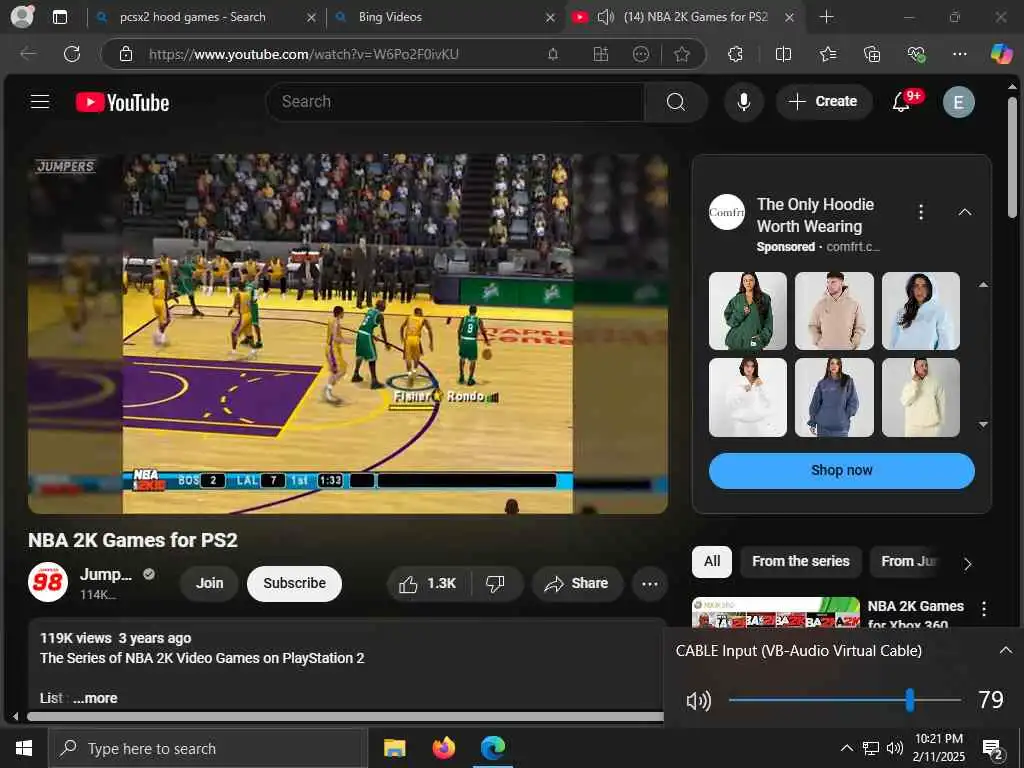Mute the CABLE Input volume speaker icon
Viewport: 1024px width, 768px height.
[698, 701]
